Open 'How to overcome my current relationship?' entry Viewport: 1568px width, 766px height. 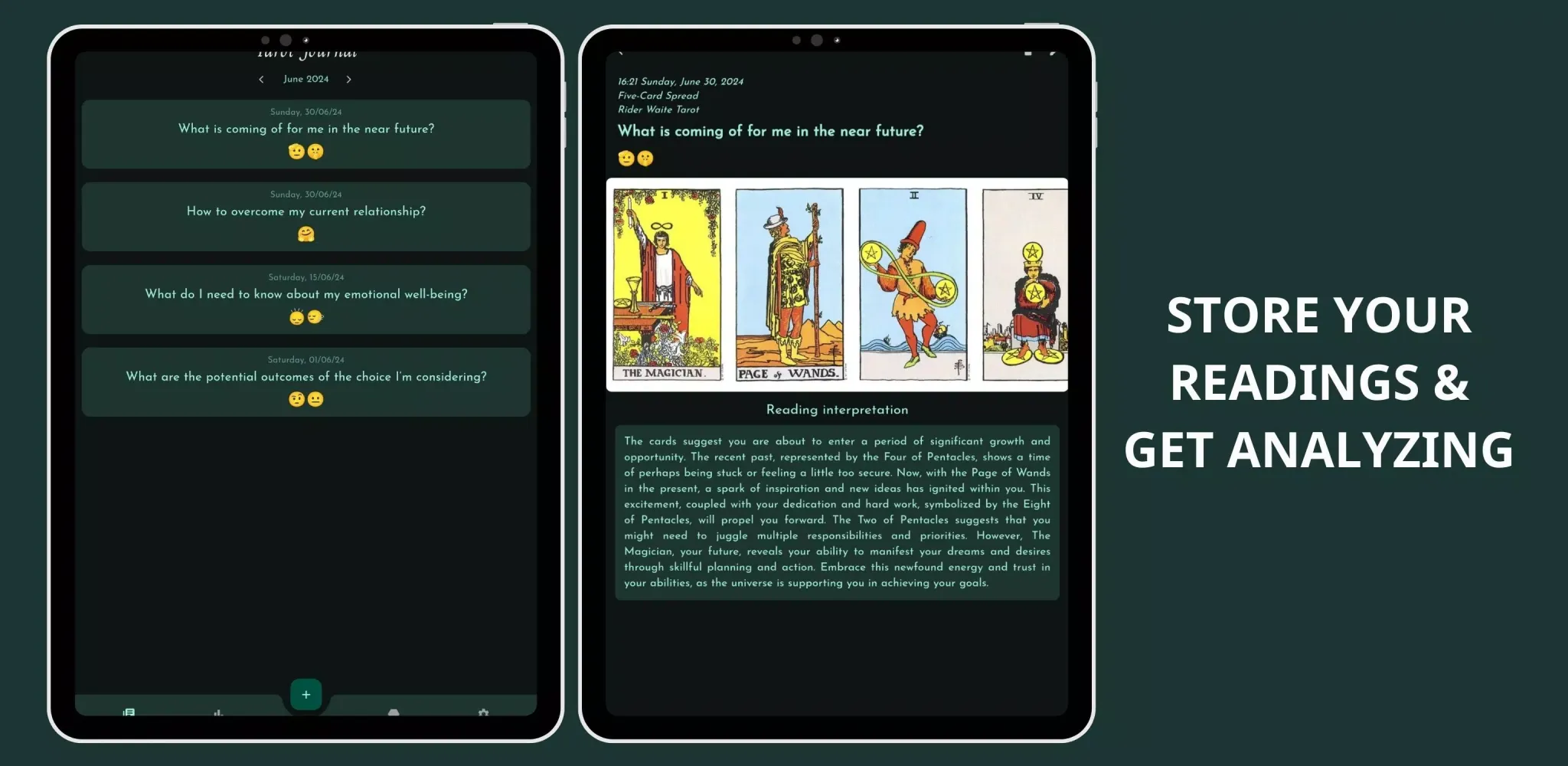[306, 217]
